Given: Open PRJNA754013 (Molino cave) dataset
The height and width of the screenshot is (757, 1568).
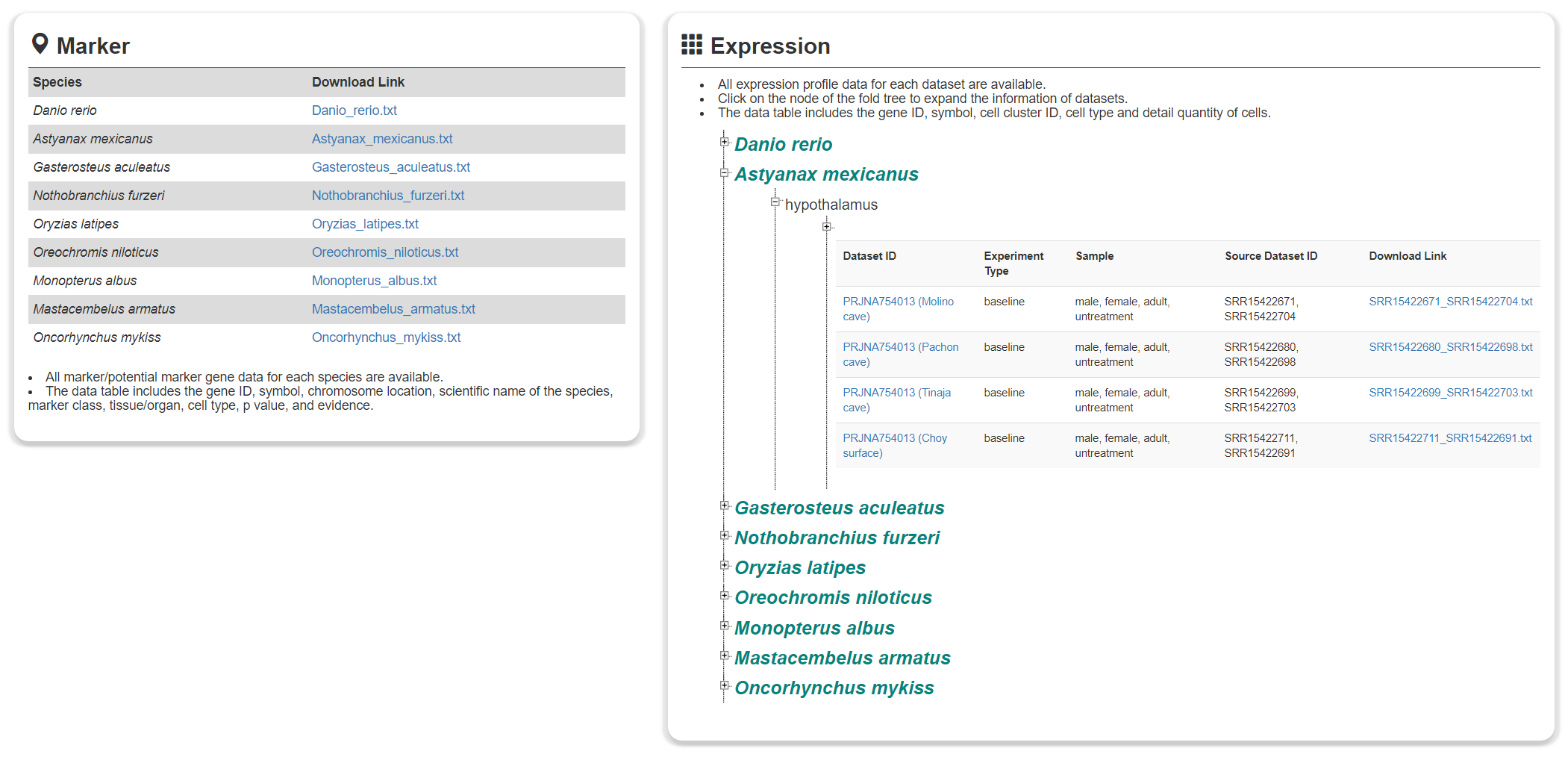Looking at the screenshot, I should point(898,308).
